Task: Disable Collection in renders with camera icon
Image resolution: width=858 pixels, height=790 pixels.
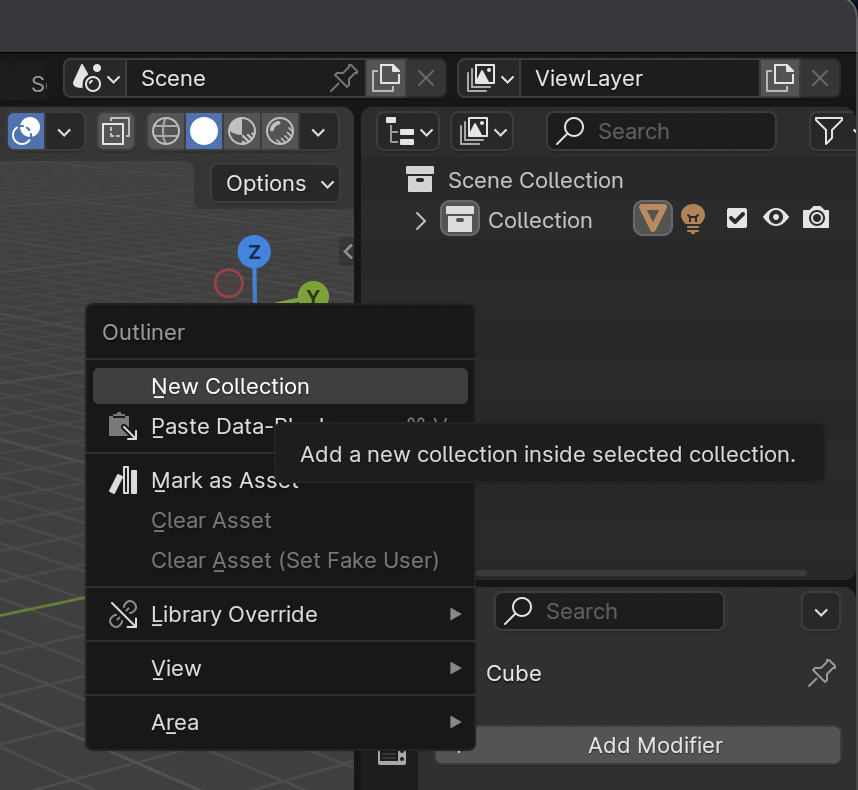Action: 816,218
